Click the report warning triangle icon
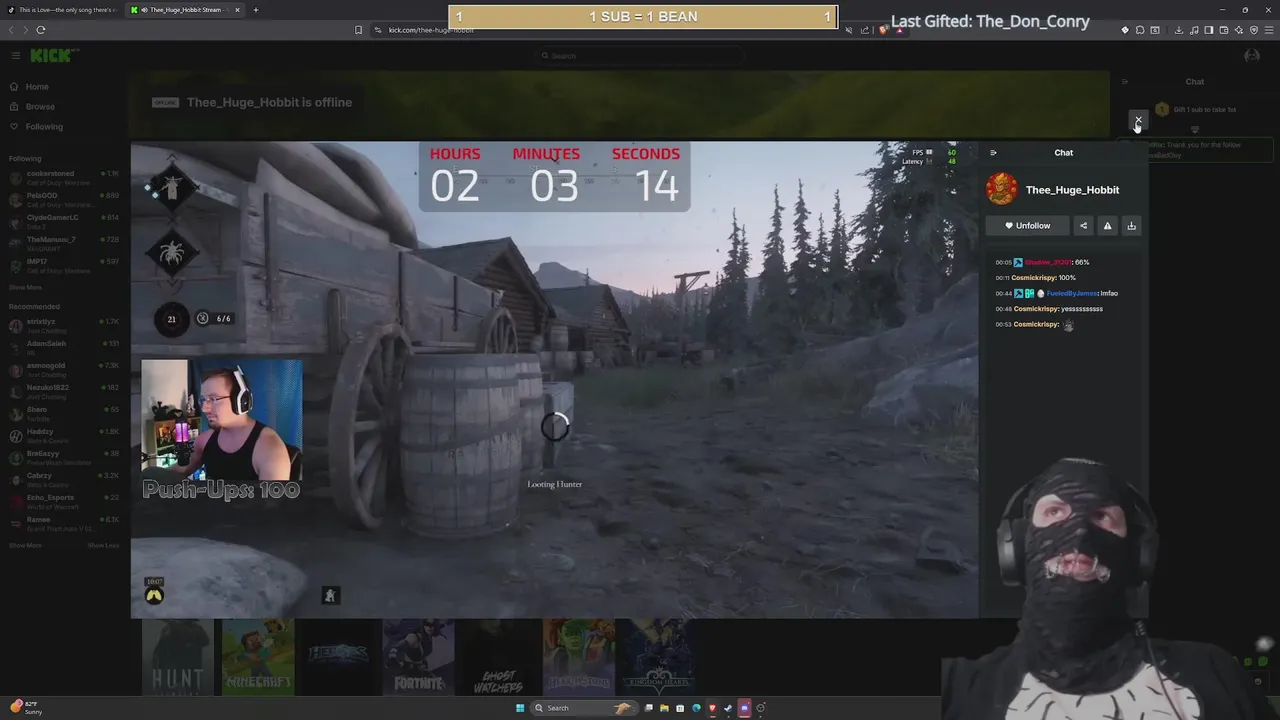 [1107, 226]
